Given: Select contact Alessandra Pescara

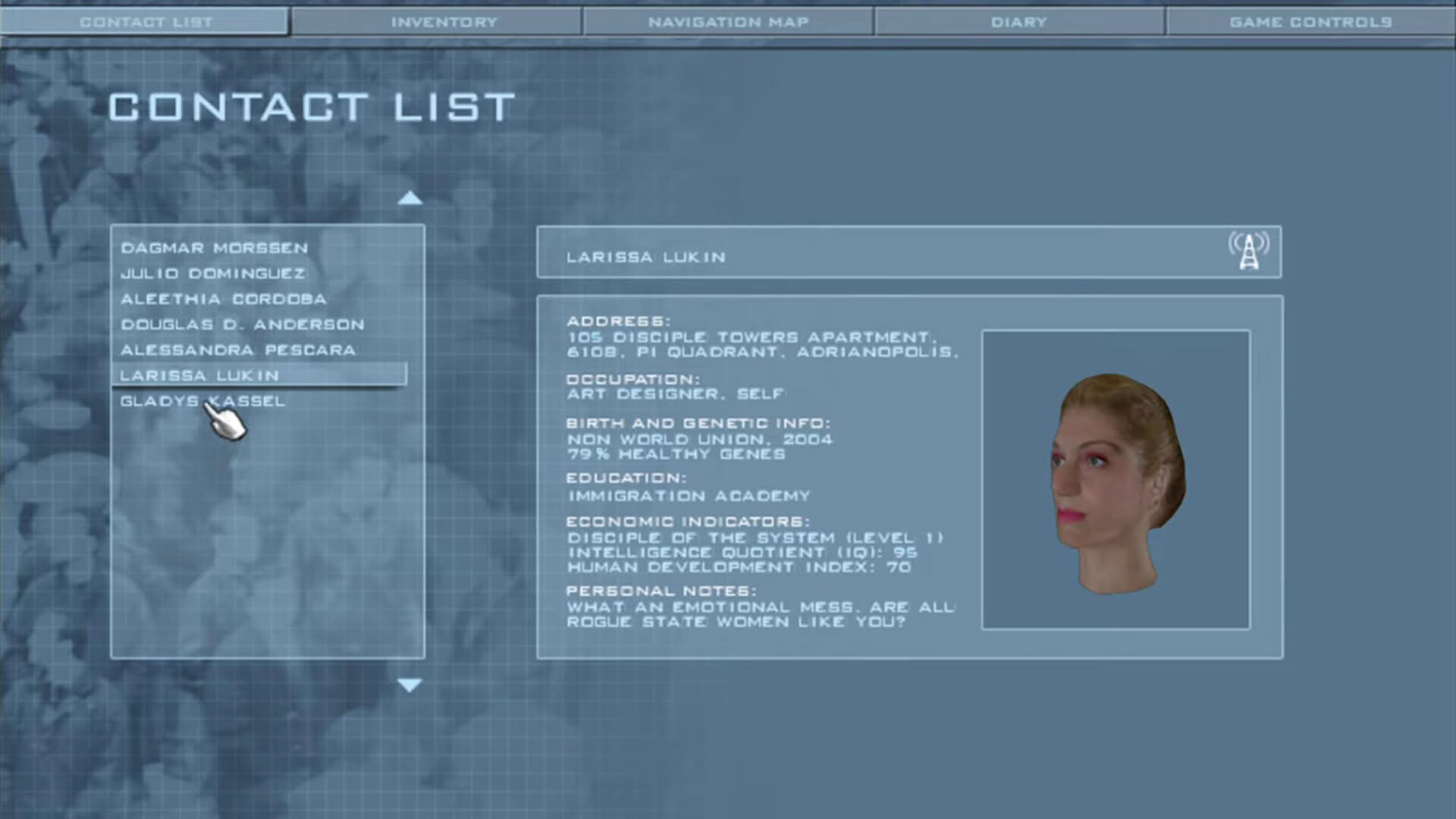Looking at the screenshot, I should pyautogui.click(x=238, y=350).
